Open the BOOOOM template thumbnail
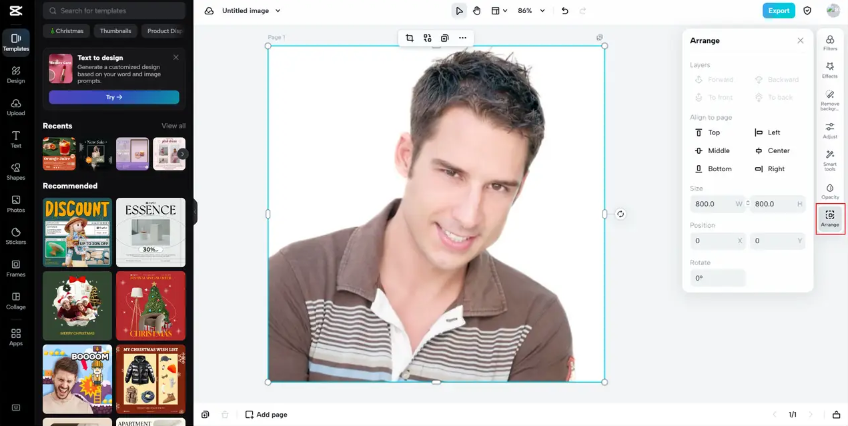 77,379
